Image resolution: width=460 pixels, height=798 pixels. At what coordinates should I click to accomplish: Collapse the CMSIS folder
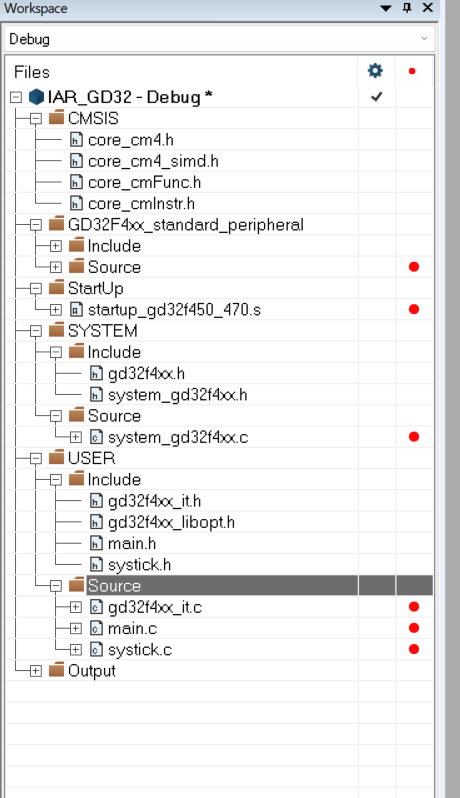click(36, 119)
